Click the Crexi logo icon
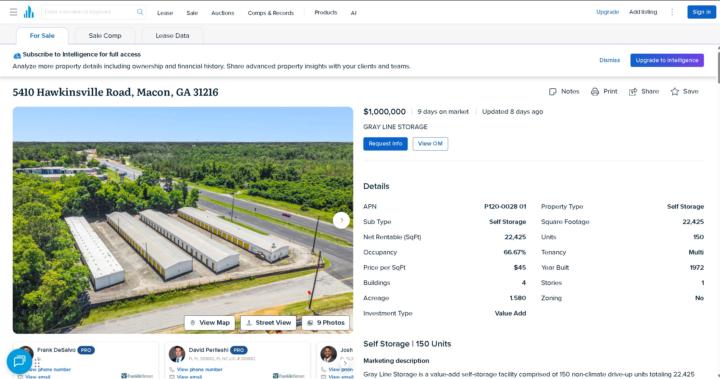 29,12
